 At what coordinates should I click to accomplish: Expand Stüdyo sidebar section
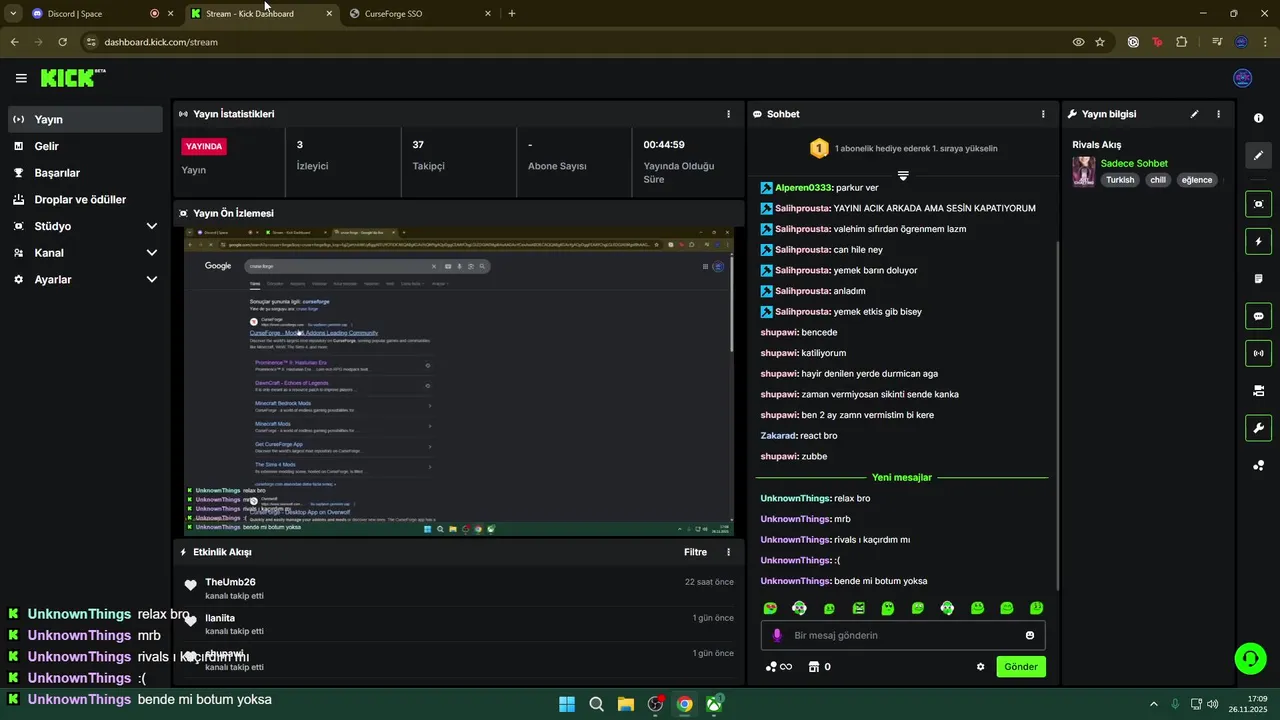[85, 226]
